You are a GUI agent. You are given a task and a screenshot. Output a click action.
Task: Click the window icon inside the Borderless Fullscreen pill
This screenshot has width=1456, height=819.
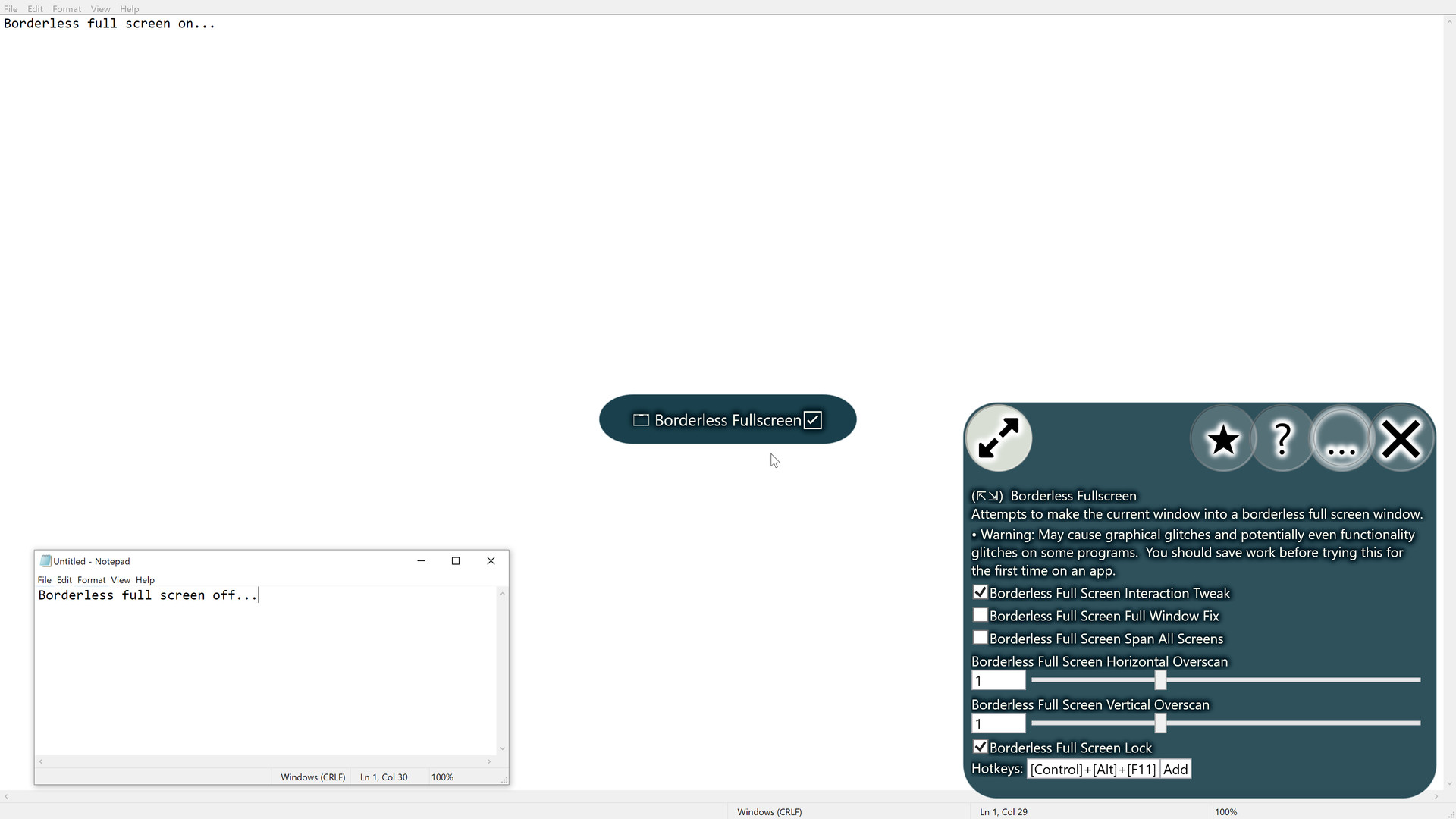641,419
